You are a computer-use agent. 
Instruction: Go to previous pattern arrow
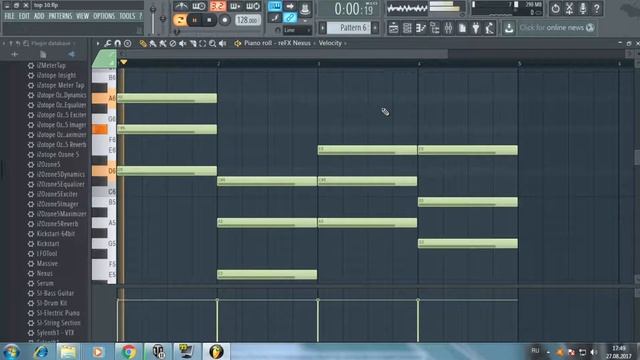tap(322, 28)
